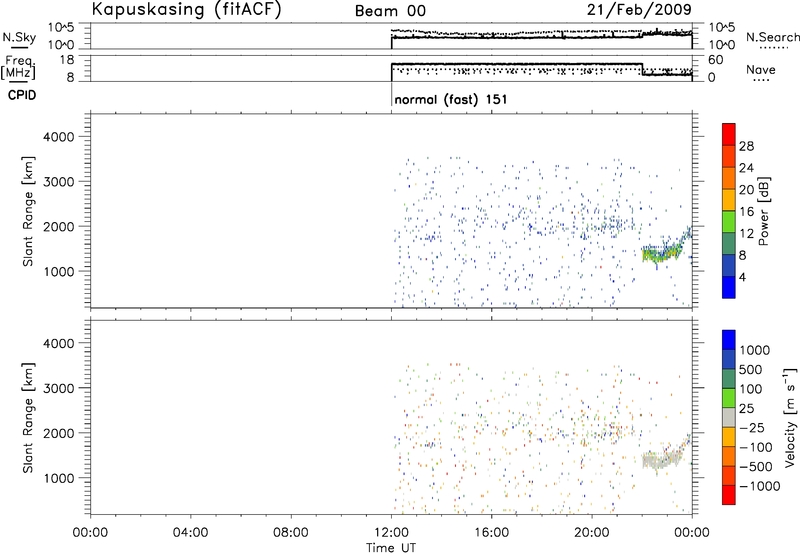Click the 'Beam 00' label

pos(391,11)
